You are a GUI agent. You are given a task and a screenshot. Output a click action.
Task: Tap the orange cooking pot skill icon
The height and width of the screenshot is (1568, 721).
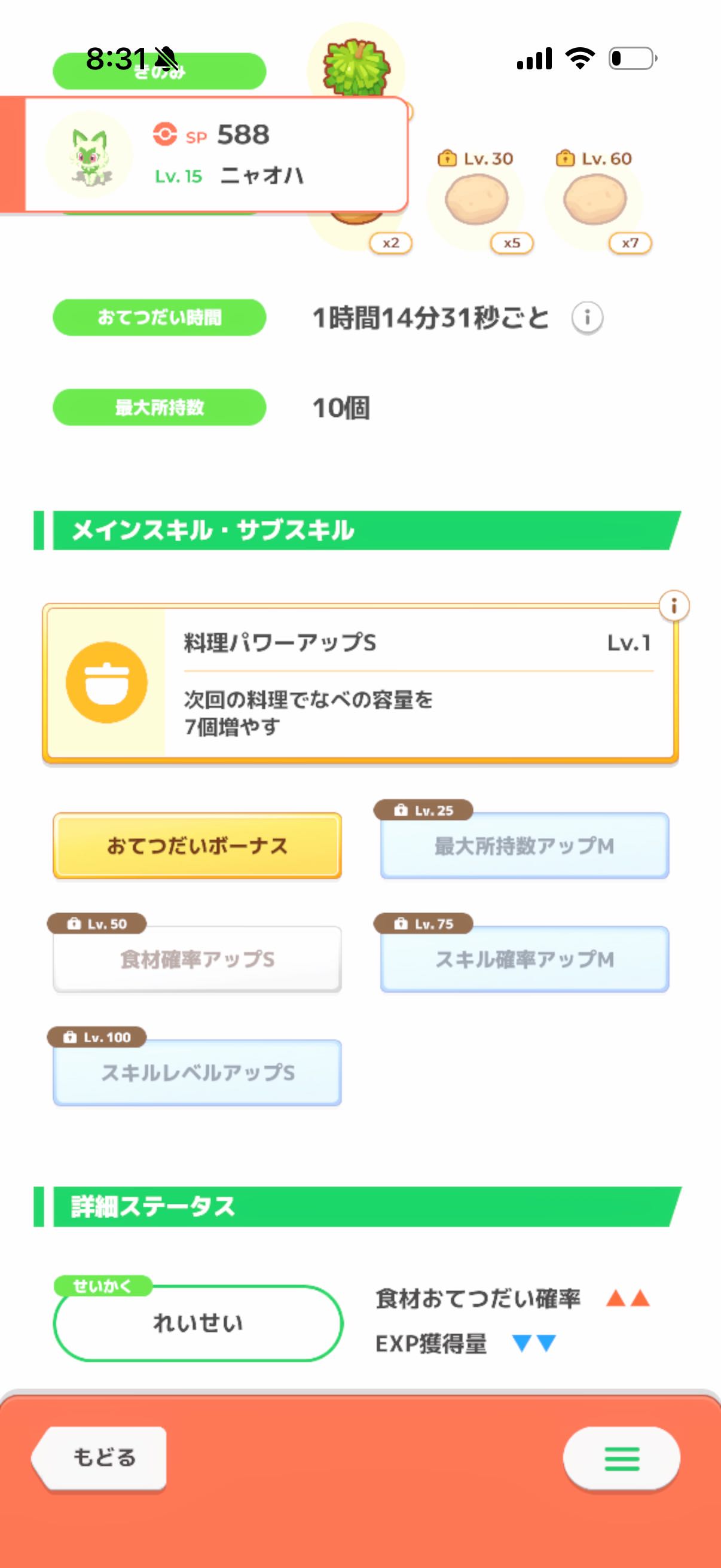pyautogui.click(x=106, y=682)
